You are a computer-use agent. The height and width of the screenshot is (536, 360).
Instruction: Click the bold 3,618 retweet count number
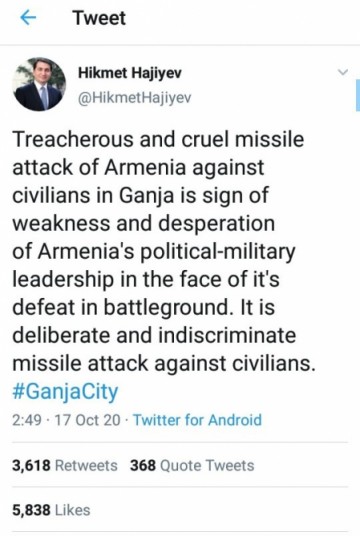pos(31,466)
